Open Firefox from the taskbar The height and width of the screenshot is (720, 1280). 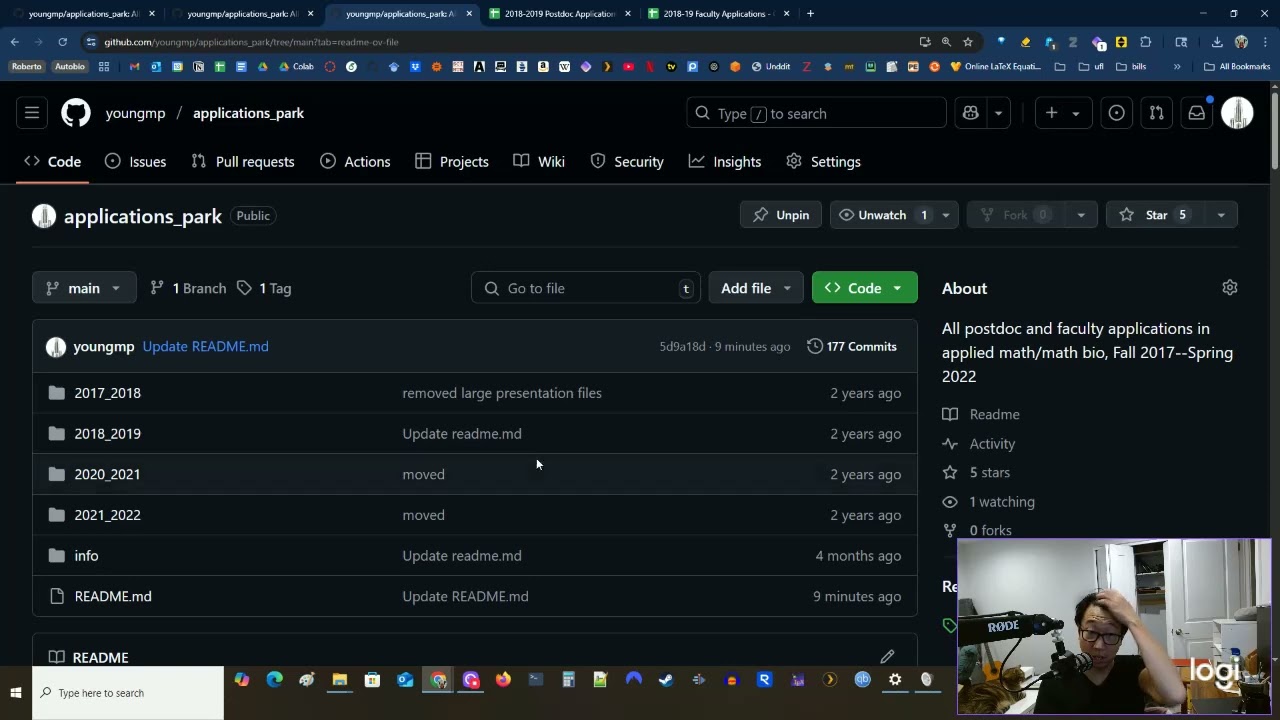503,680
